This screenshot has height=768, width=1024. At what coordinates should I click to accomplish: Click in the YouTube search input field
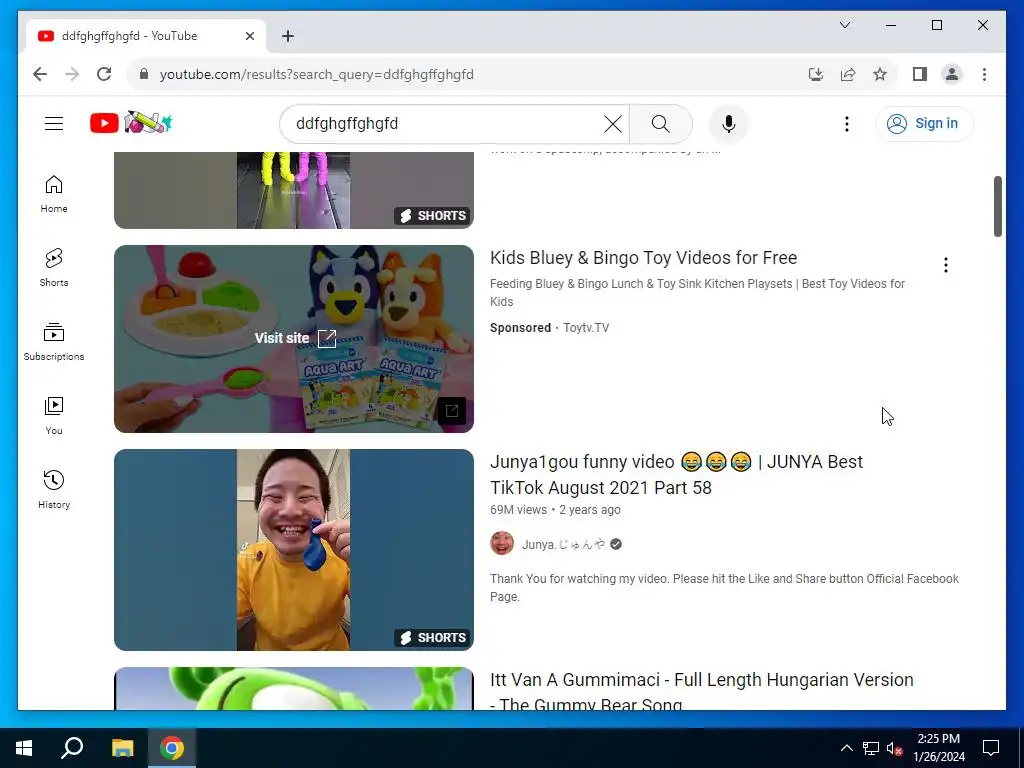pos(444,123)
